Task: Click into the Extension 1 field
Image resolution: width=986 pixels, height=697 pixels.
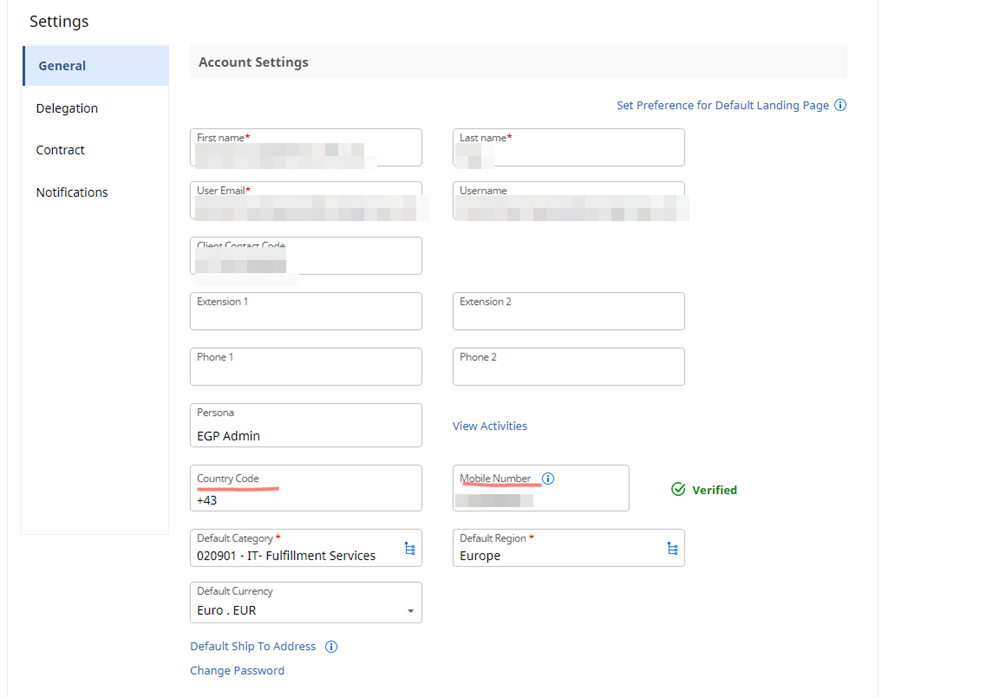Action: (x=305, y=317)
